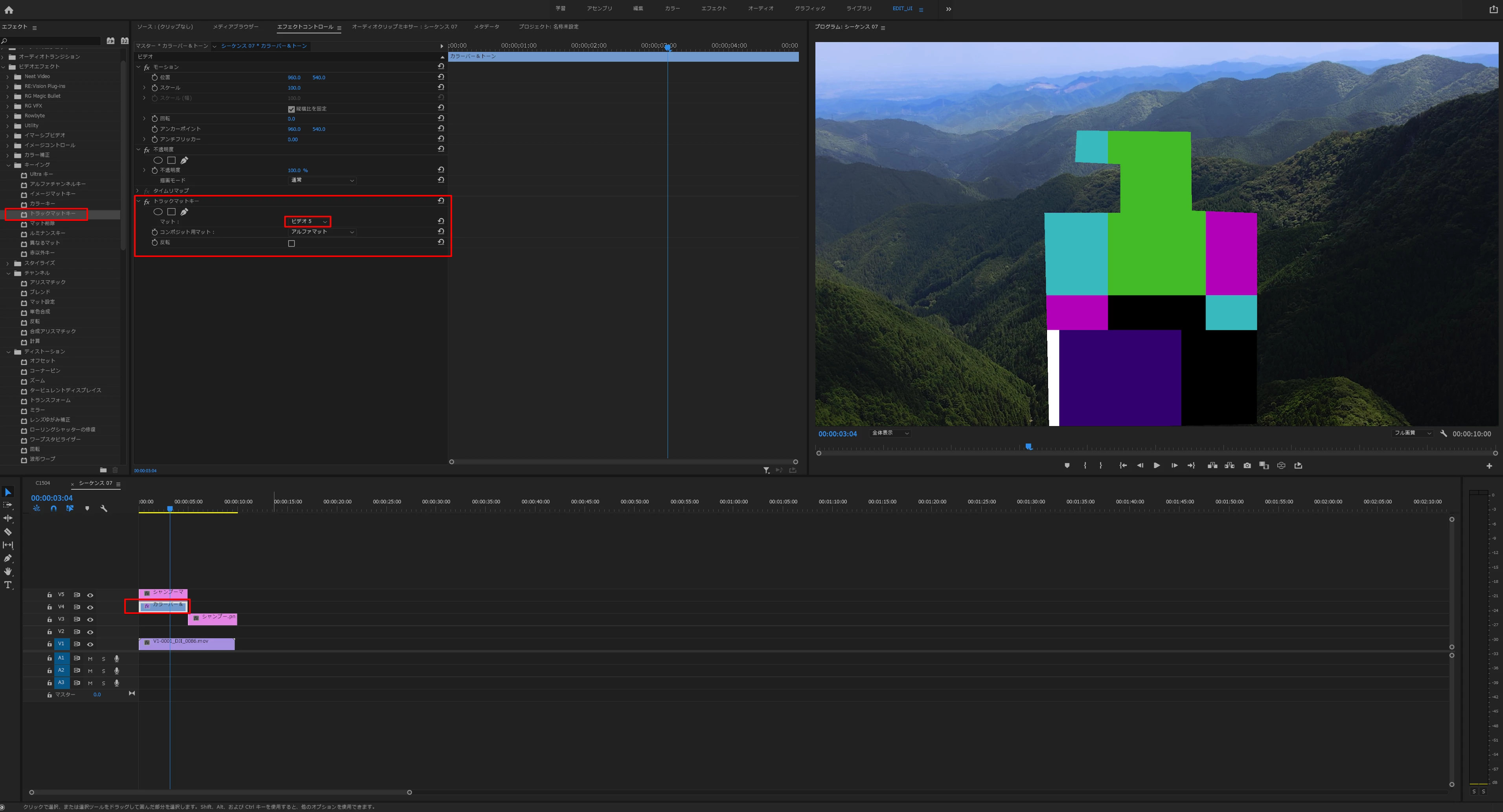1503x812 pixels.
Task: Hide track V5 with its eye icon
Action: coord(90,595)
